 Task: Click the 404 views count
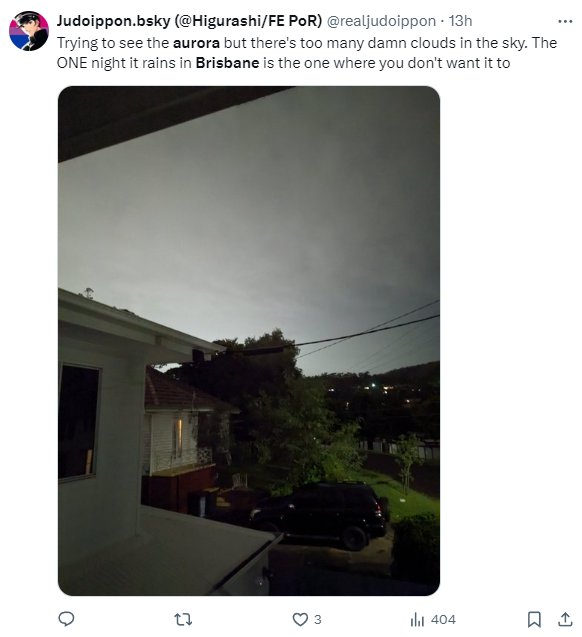[x=443, y=620]
